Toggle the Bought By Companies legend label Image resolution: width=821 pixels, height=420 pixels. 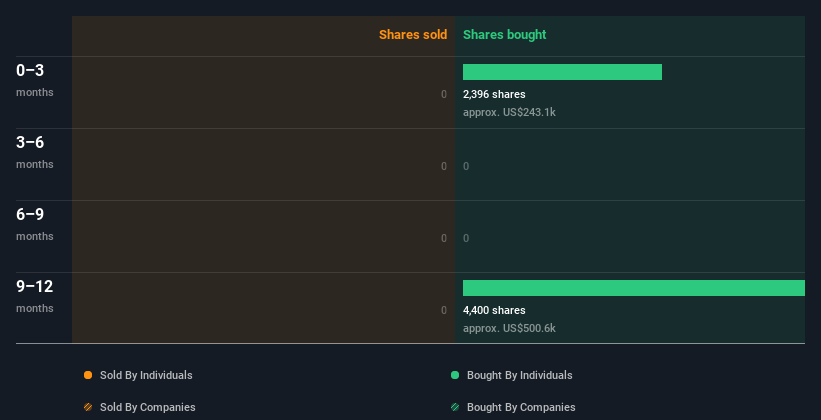pyautogui.click(x=521, y=407)
